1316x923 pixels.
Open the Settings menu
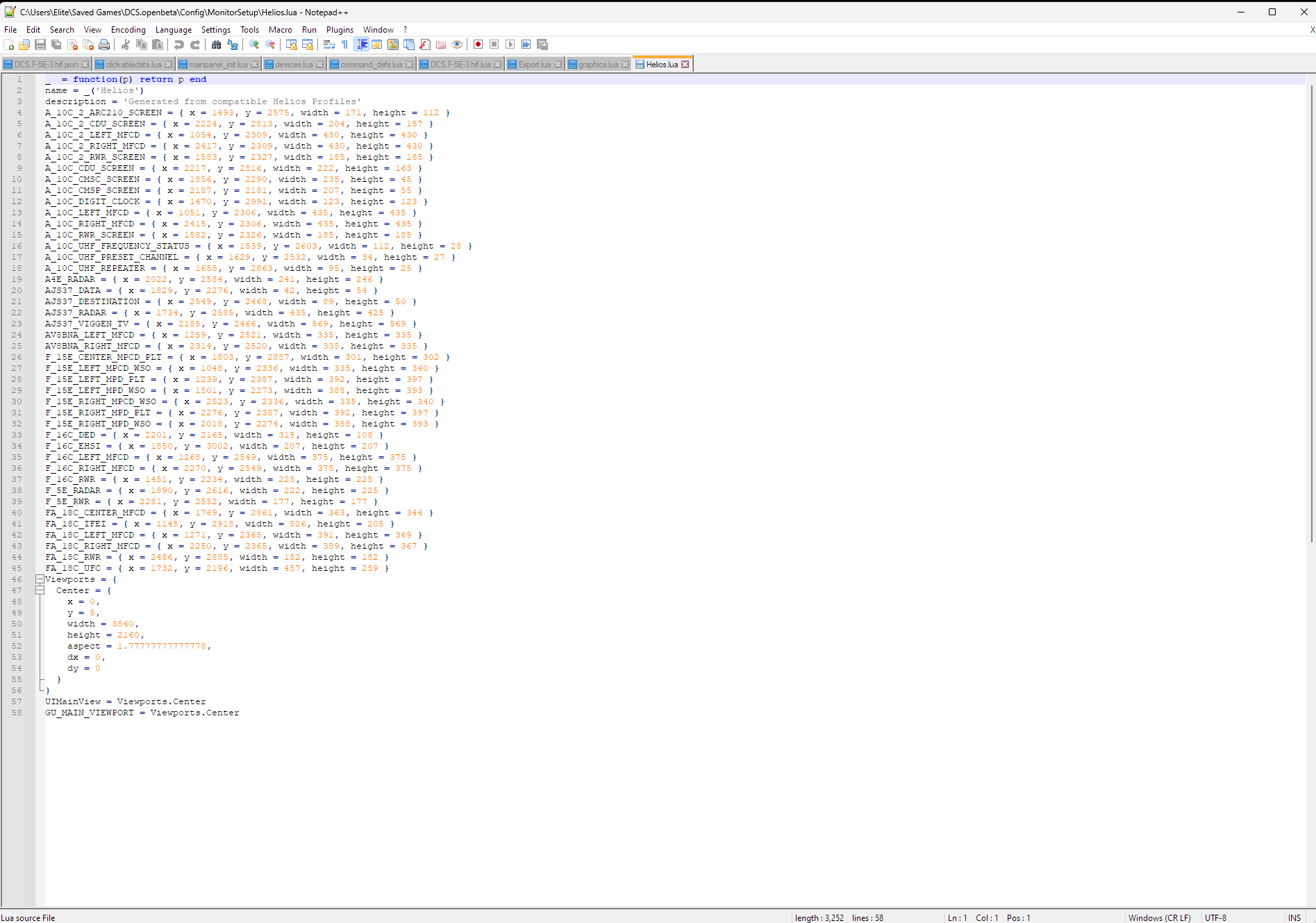pos(216,30)
